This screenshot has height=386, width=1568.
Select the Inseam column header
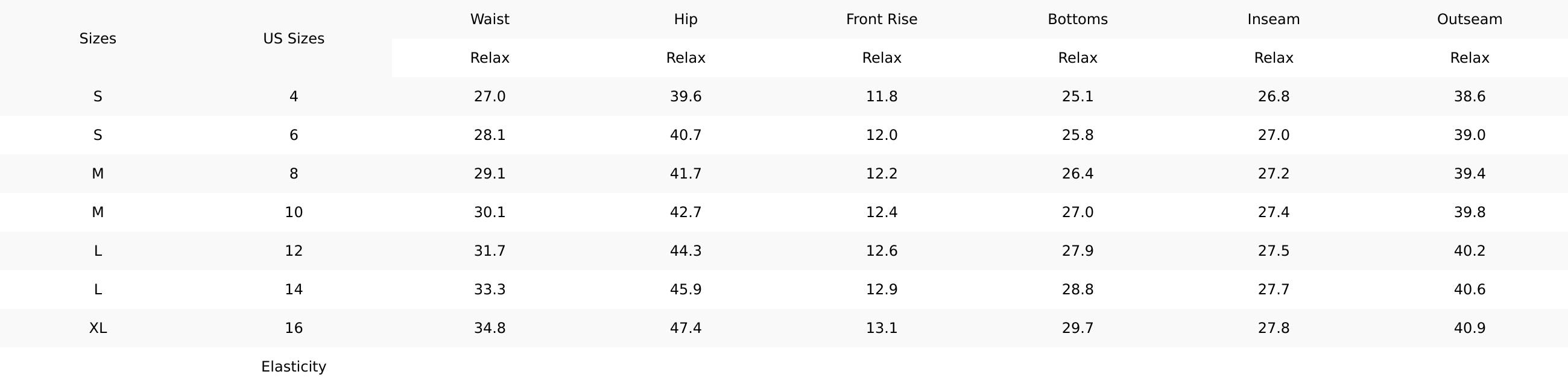click(x=1273, y=19)
